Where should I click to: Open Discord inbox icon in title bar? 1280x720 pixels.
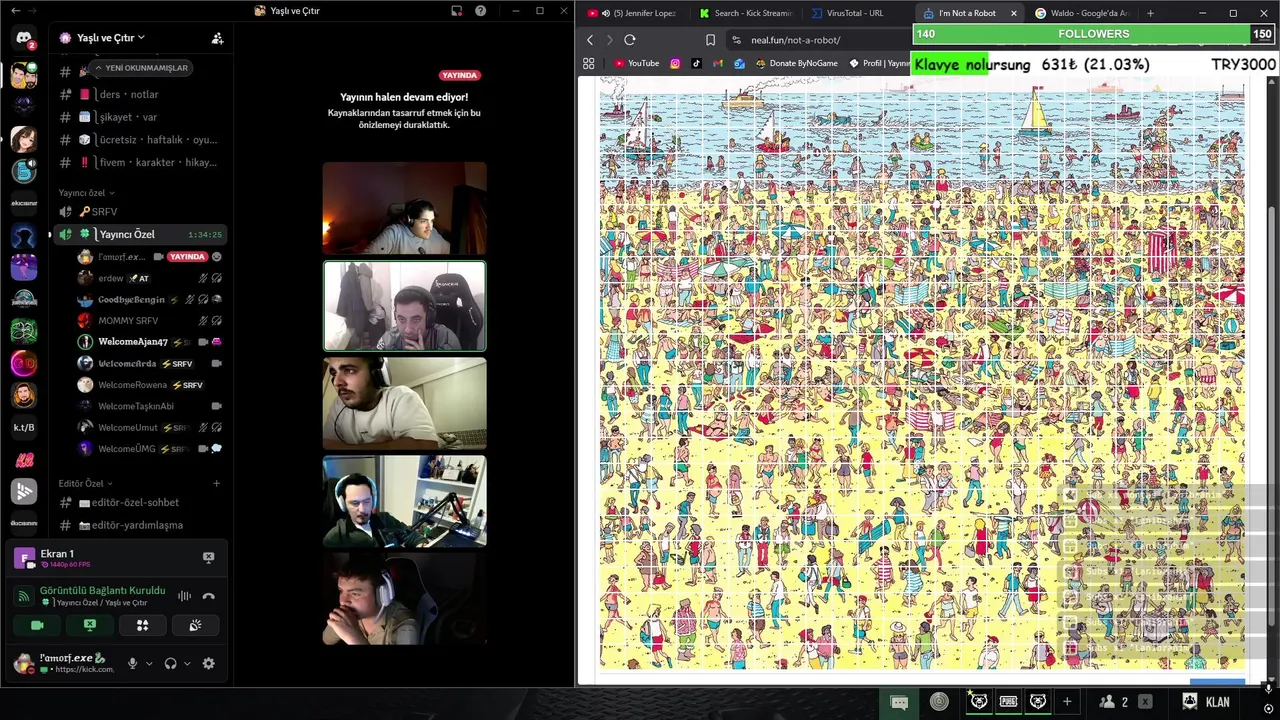pyautogui.click(x=457, y=11)
